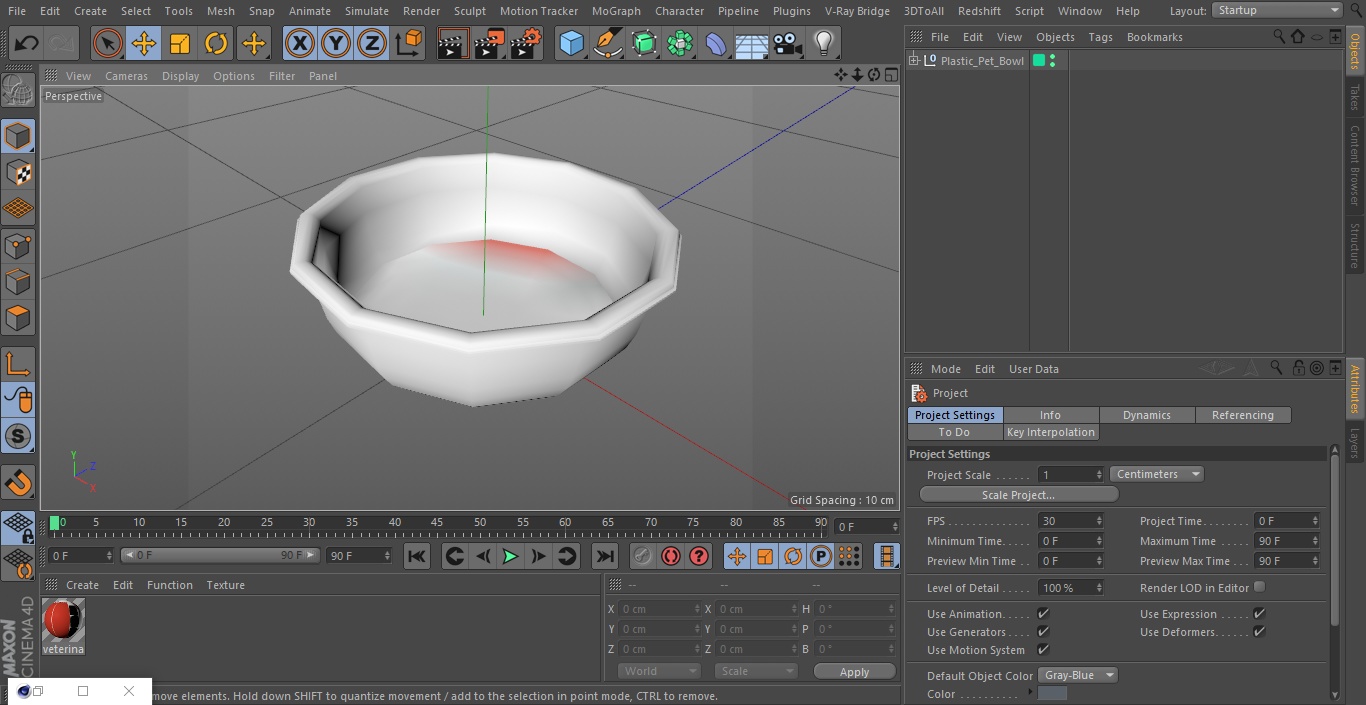This screenshot has height=705, width=1366.
Task: Enable Render LOD in Editor checkbox
Action: [1259, 587]
